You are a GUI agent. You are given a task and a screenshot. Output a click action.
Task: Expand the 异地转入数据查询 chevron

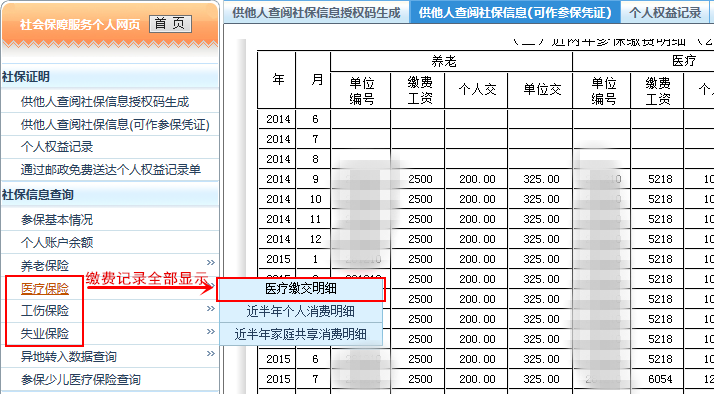click(x=210, y=354)
